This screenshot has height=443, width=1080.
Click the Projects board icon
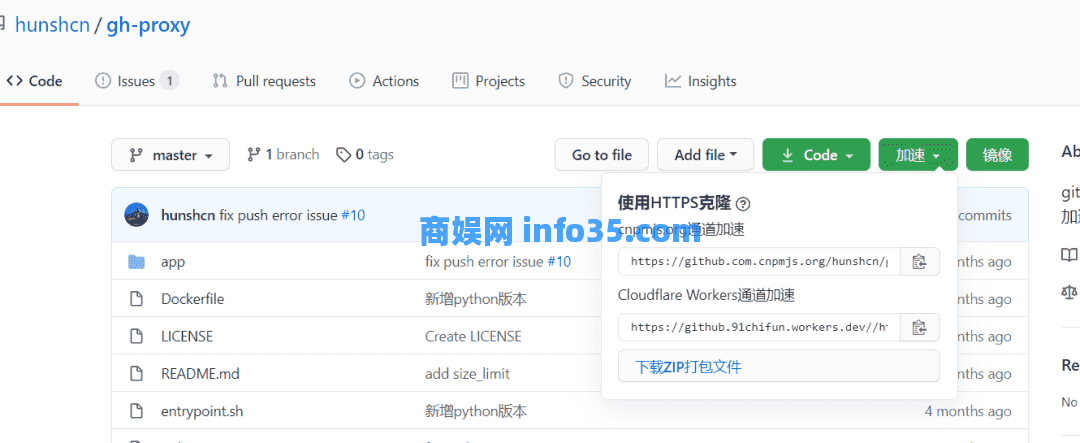(460, 81)
